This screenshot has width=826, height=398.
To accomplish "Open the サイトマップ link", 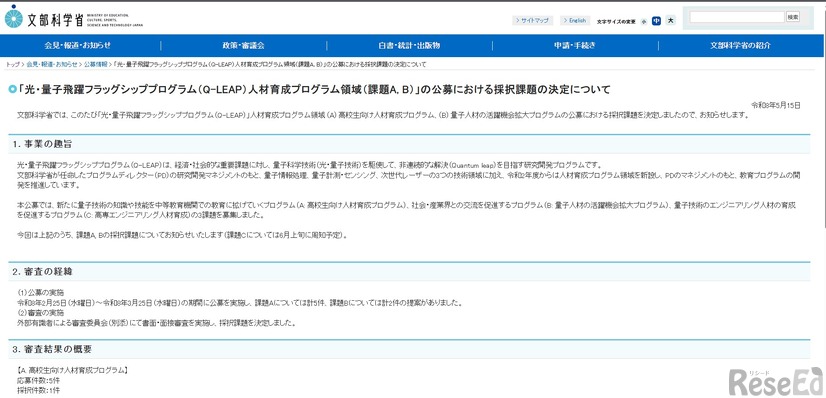I will tap(533, 21).
